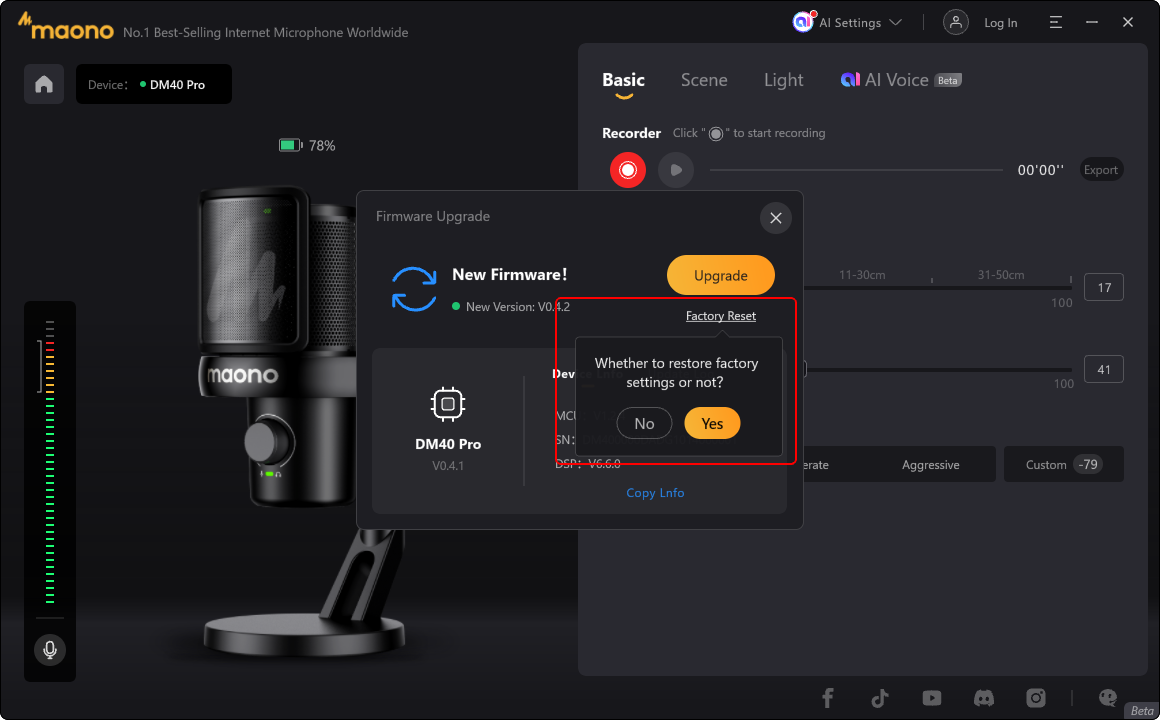
Task: Open the AI Voice Beta tab
Action: (901, 80)
